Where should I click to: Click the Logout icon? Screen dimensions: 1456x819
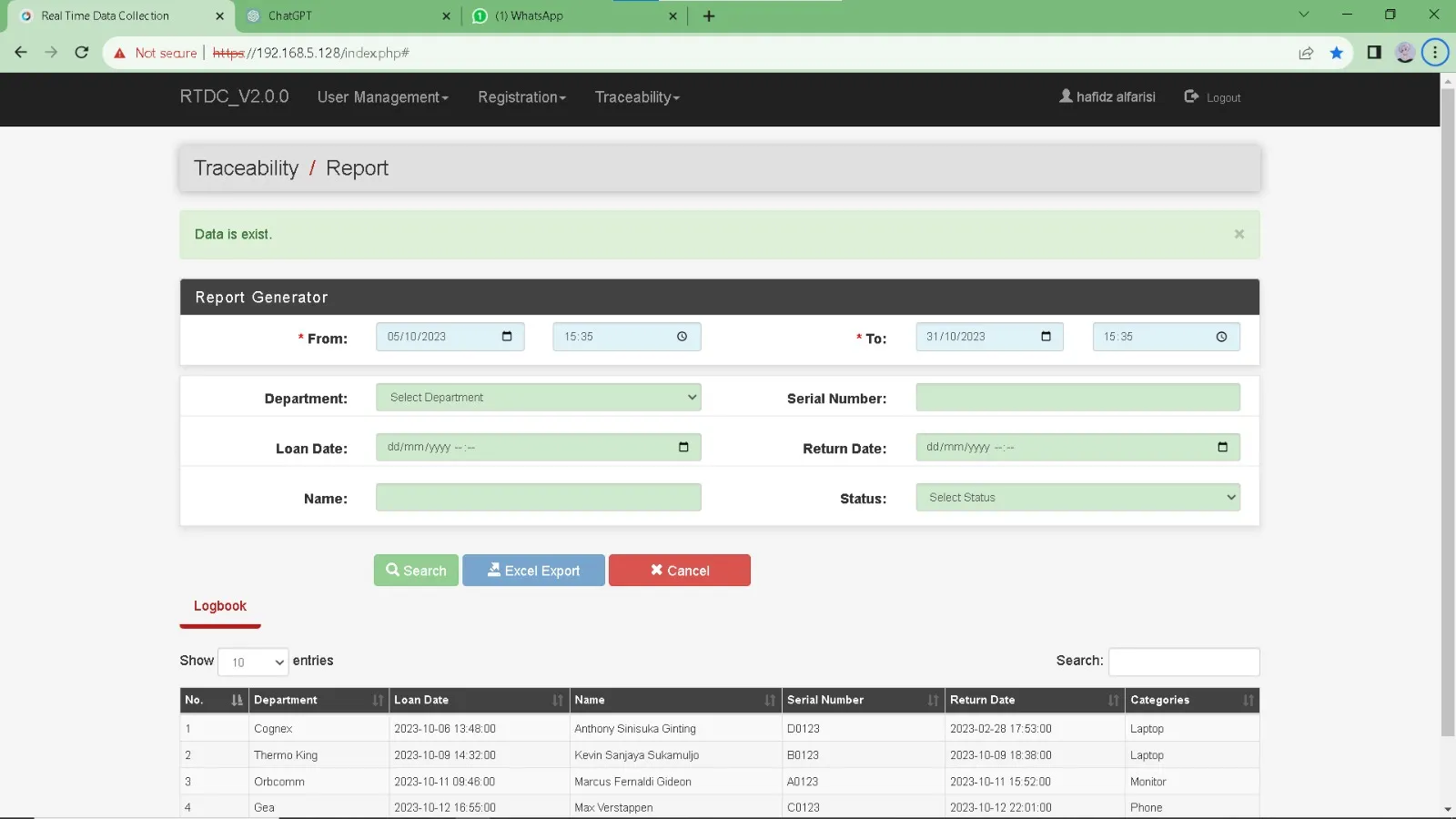coord(1191,96)
